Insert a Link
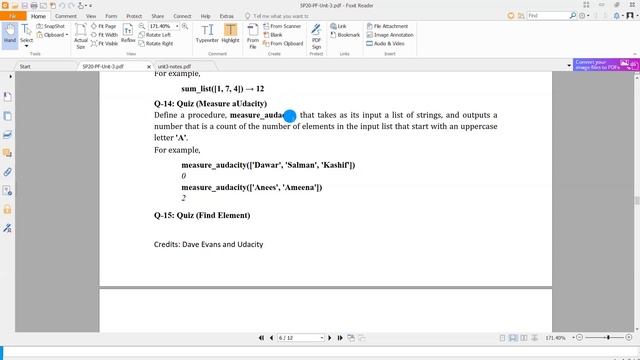This screenshot has width=640, height=360. (x=338, y=26)
